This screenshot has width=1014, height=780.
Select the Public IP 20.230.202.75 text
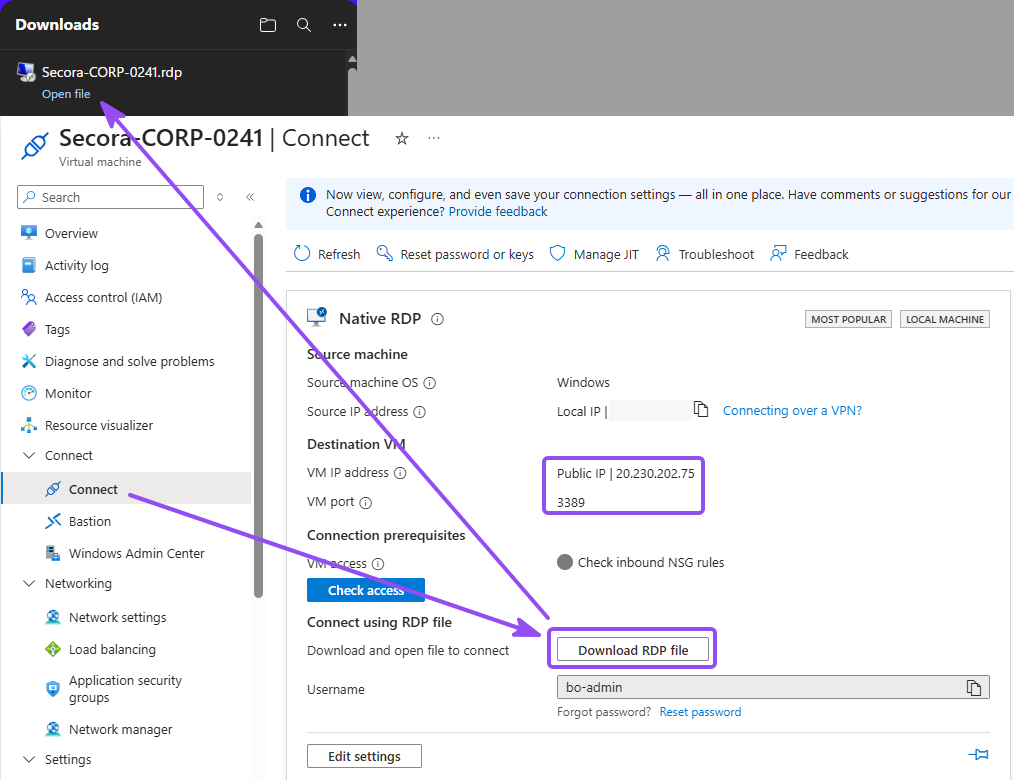[625, 473]
